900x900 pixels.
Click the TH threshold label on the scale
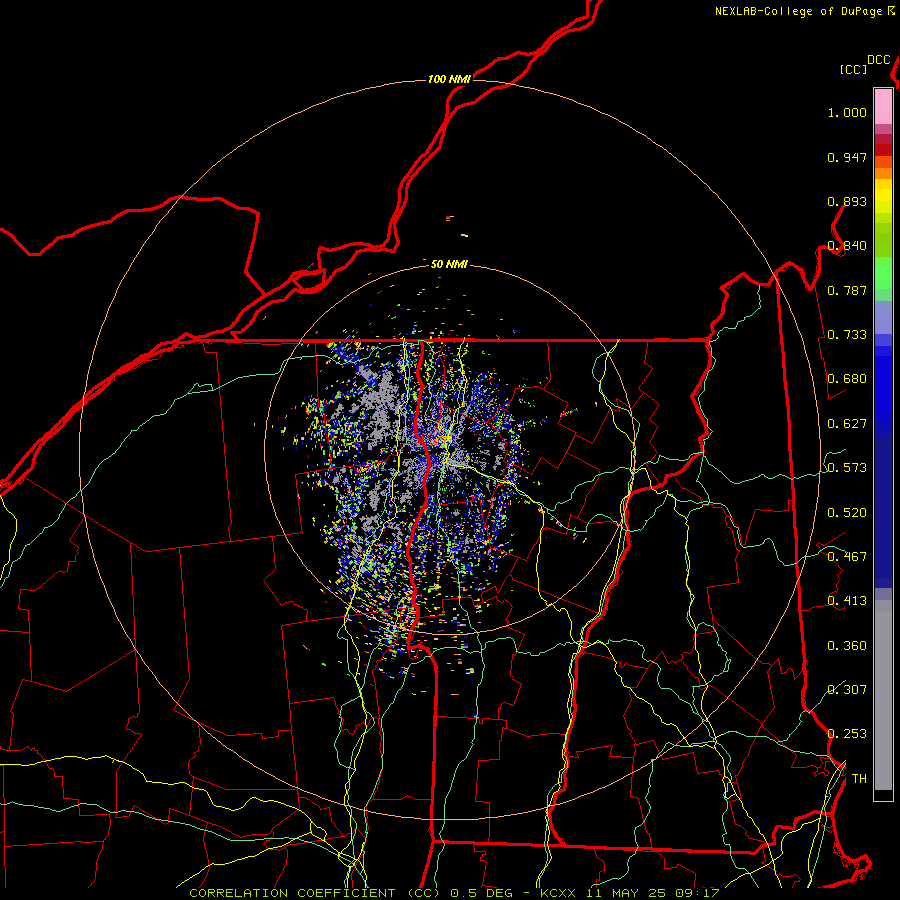point(859,779)
